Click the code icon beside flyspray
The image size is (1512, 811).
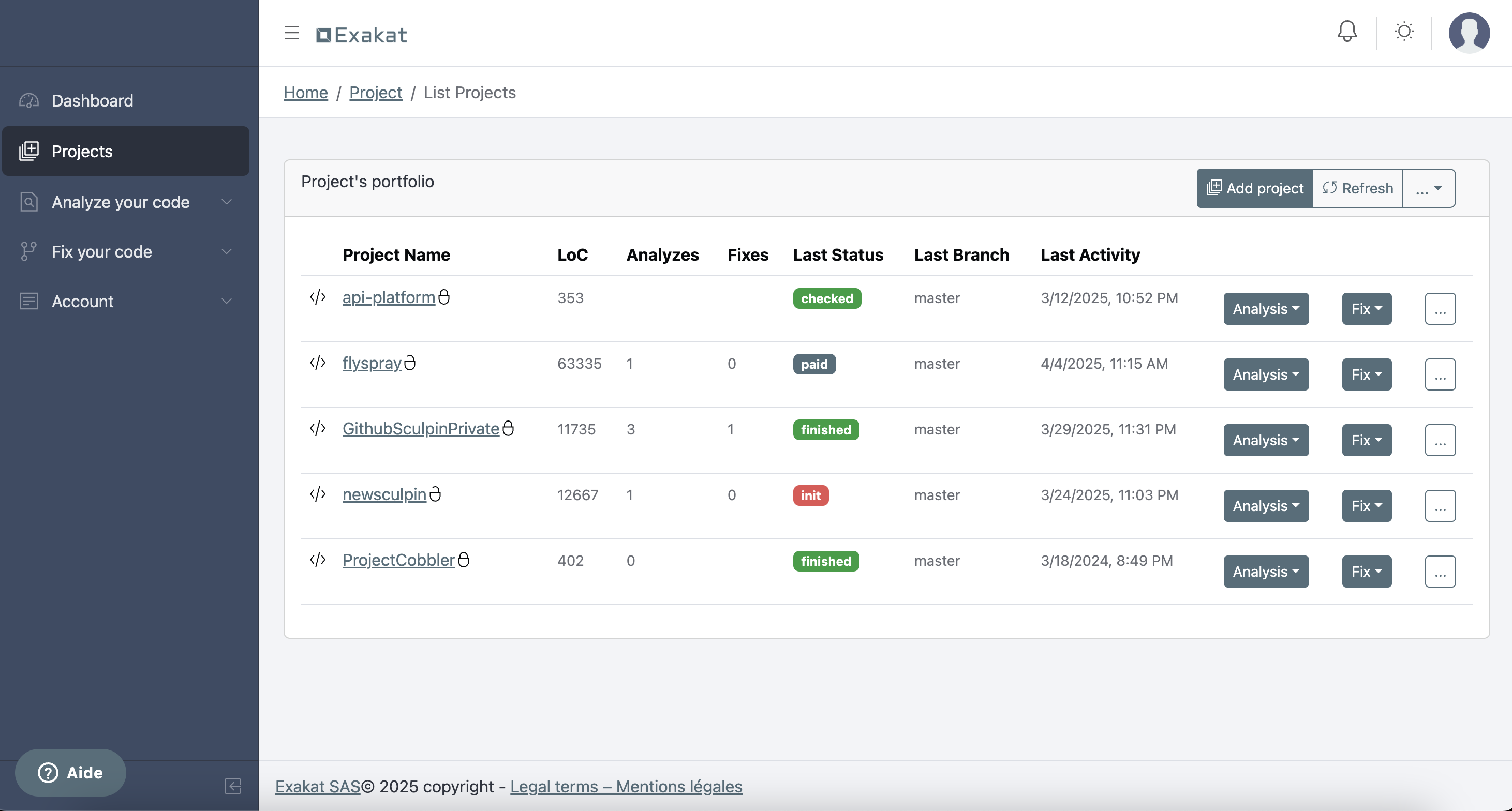pyautogui.click(x=318, y=363)
